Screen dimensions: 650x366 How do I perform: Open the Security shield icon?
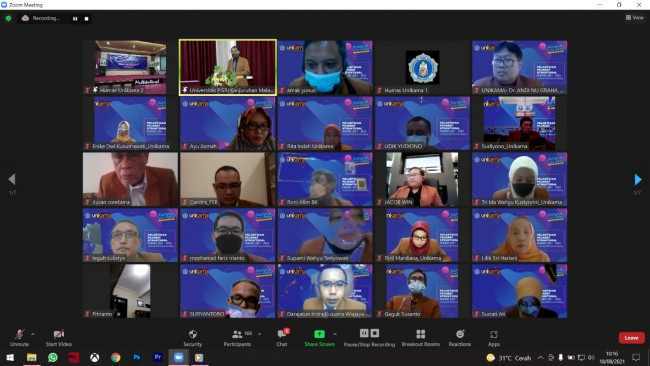pos(193,334)
